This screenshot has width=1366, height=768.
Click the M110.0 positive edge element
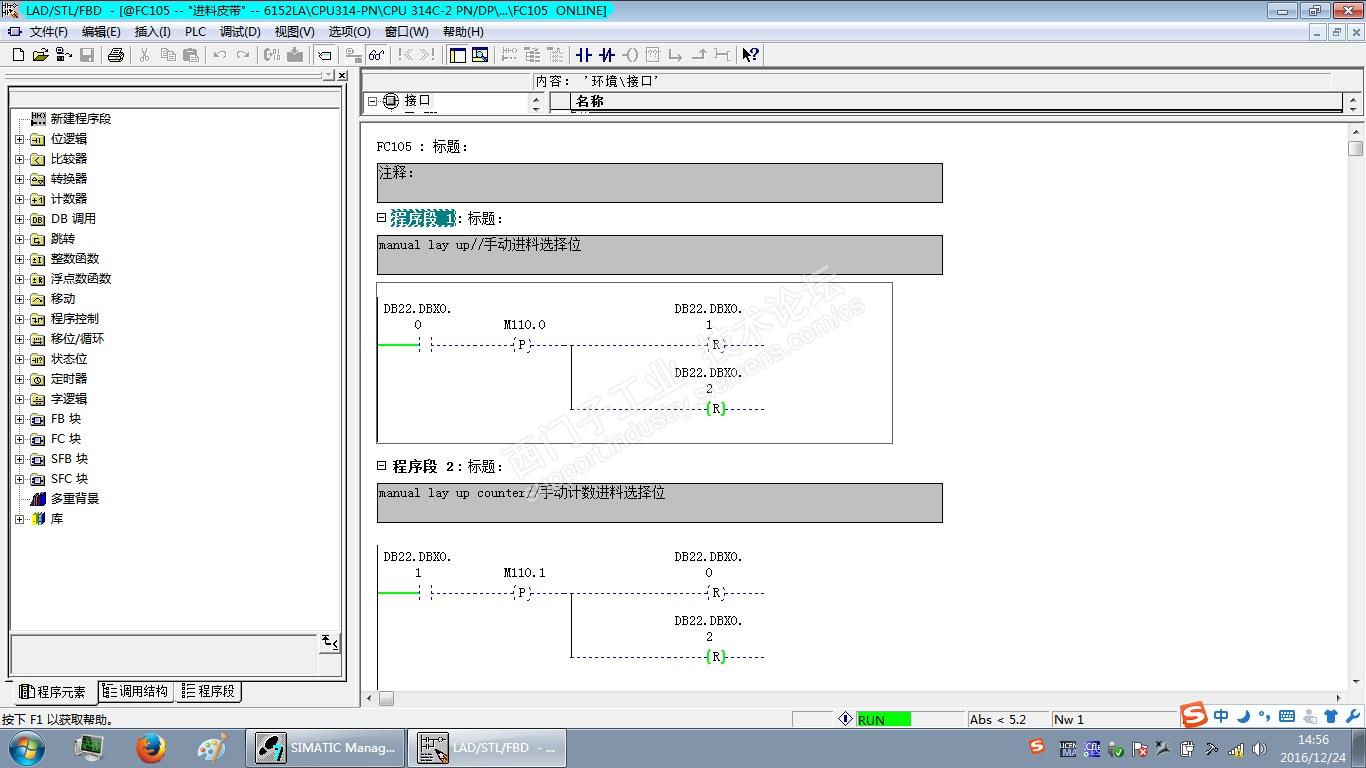[520, 345]
